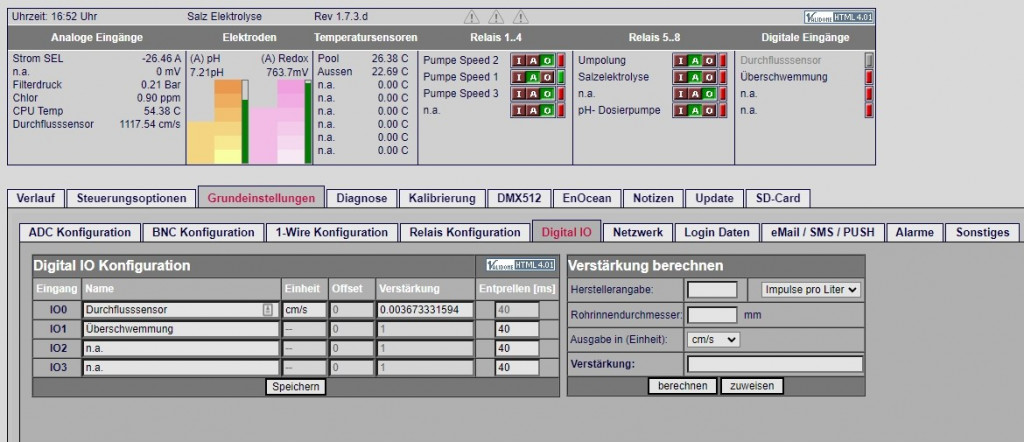Switch to the Steuerungsoptionen tab
1024x442 pixels.
[x=131, y=198]
